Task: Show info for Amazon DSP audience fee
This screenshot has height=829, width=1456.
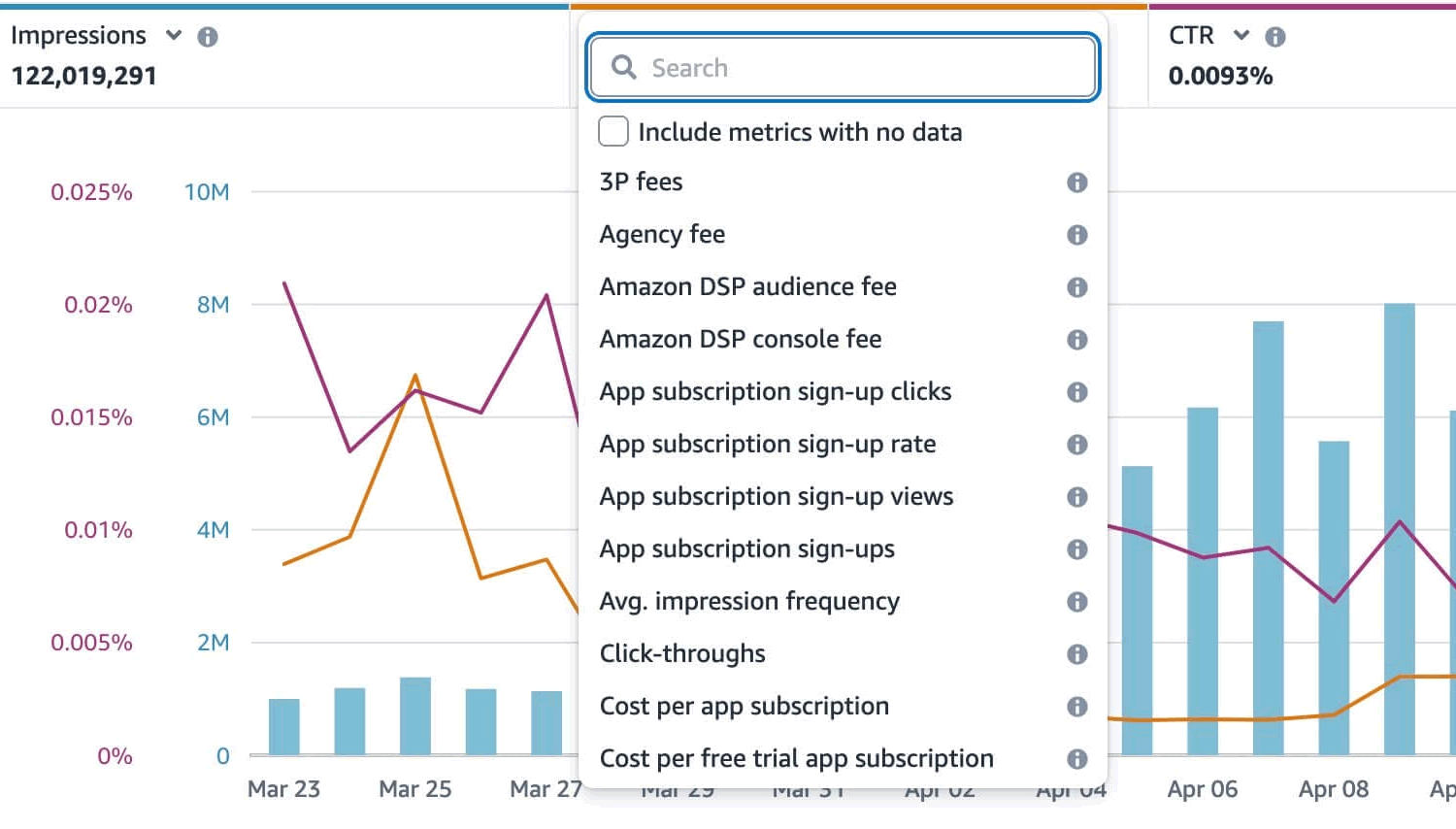Action: click(1077, 287)
